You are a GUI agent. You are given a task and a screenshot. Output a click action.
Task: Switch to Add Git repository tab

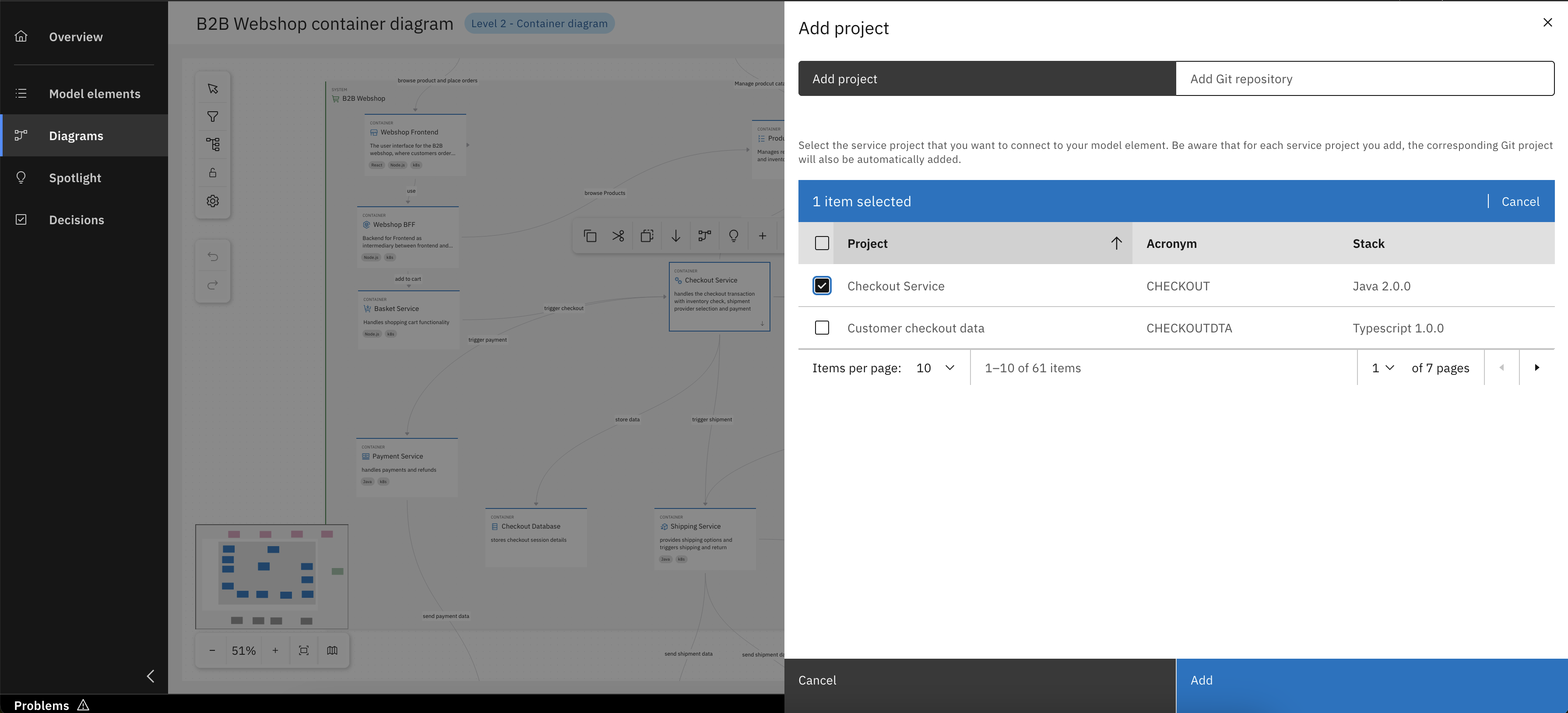[x=1364, y=78]
